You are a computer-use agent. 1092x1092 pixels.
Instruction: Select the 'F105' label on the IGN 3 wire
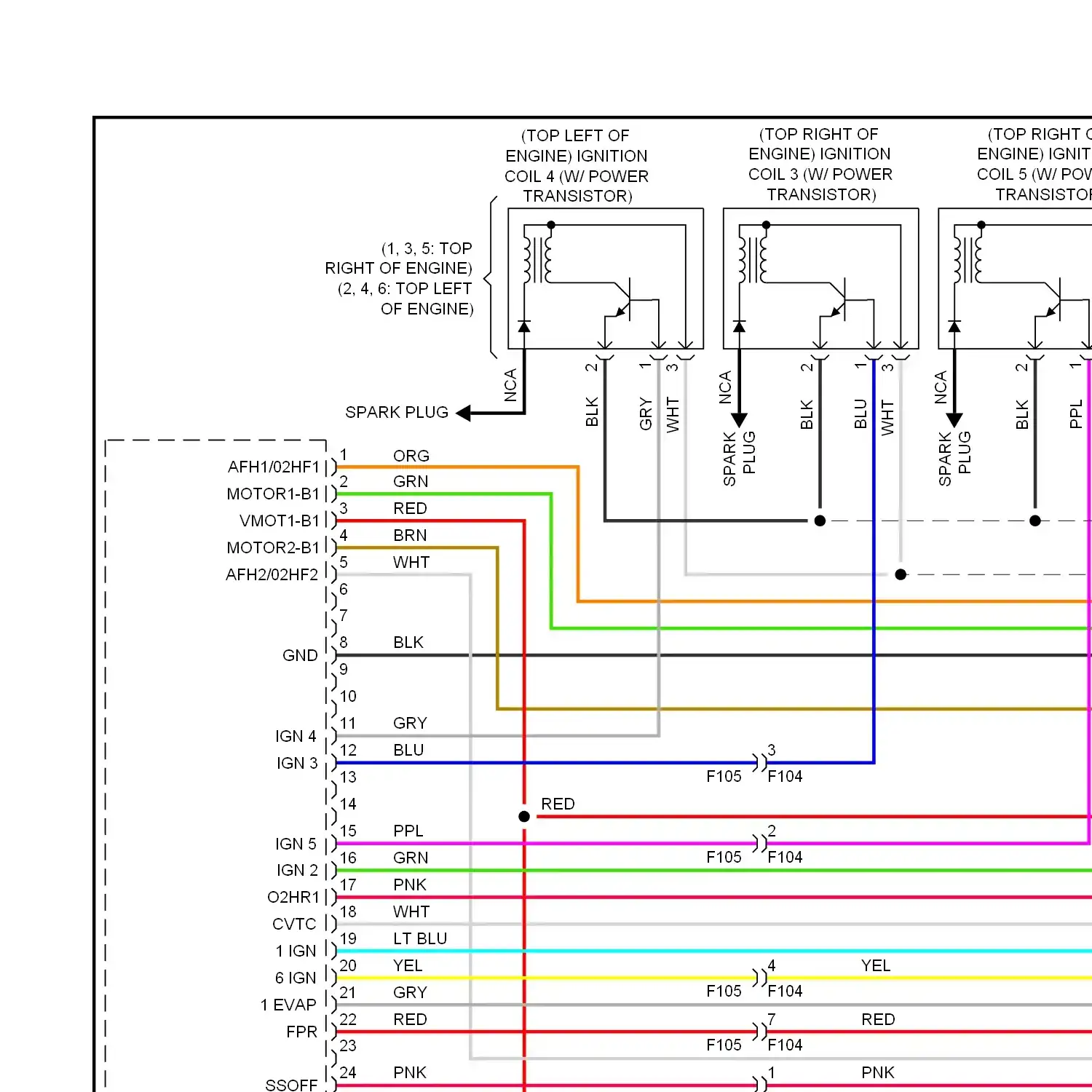[724, 776]
